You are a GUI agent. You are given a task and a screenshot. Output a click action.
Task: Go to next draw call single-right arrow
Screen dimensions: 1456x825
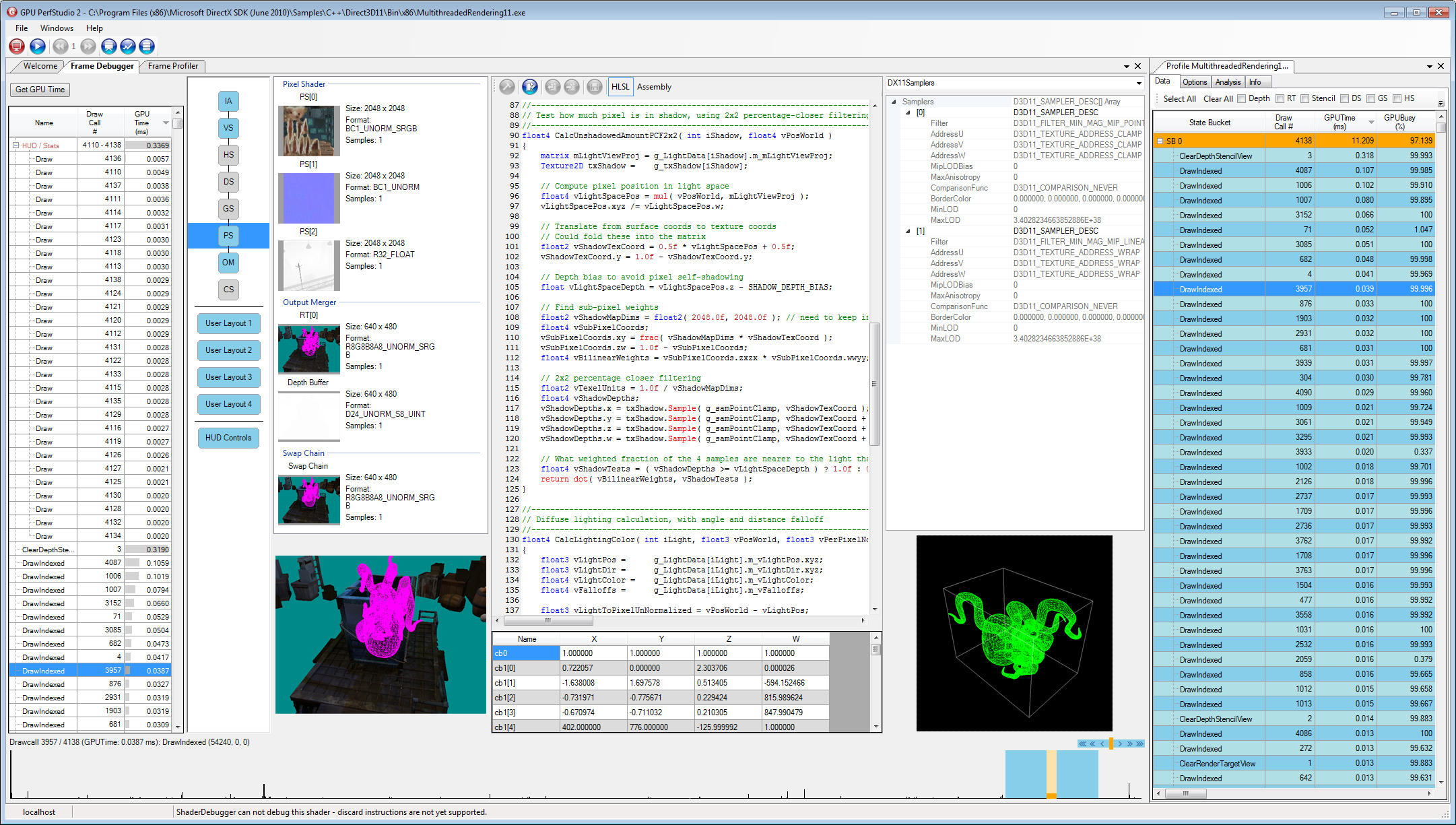tap(1120, 744)
